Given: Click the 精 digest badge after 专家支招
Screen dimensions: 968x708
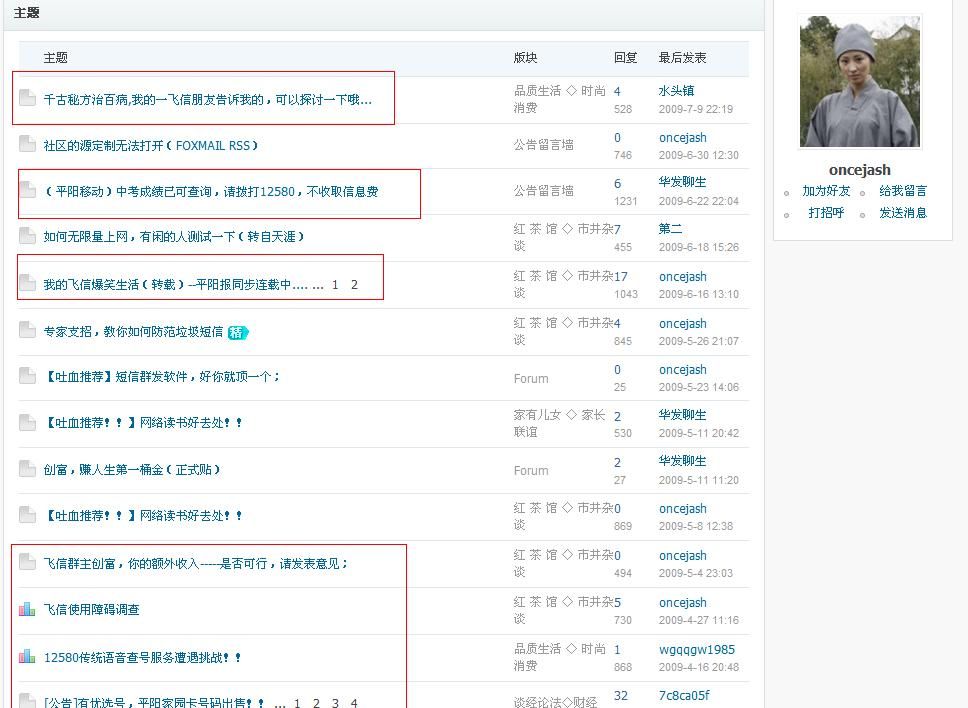Looking at the screenshot, I should (x=238, y=333).
